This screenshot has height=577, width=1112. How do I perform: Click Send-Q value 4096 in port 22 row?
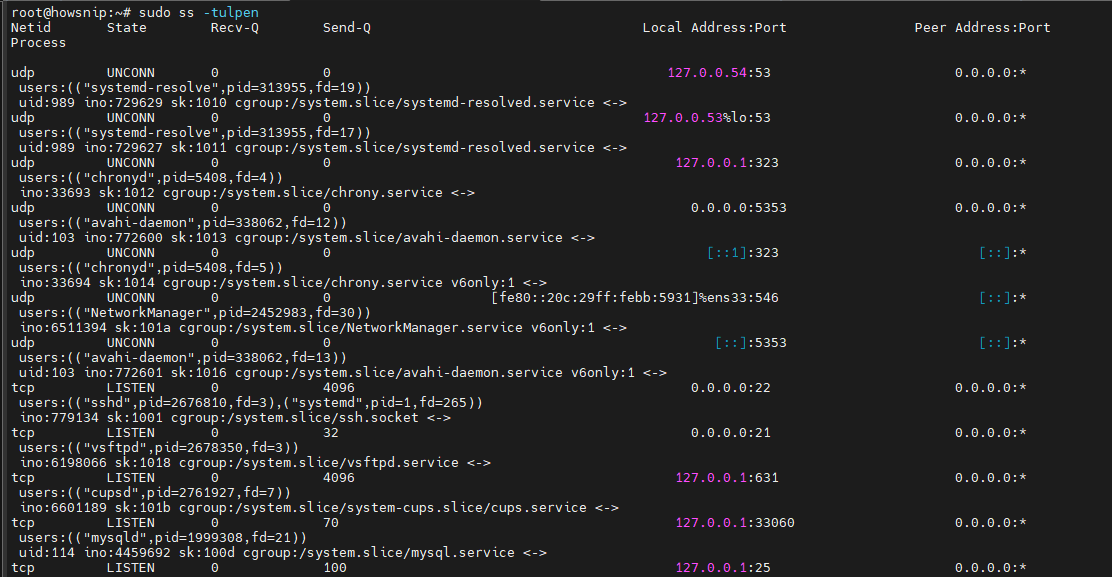pyautogui.click(x=339, y=388)
